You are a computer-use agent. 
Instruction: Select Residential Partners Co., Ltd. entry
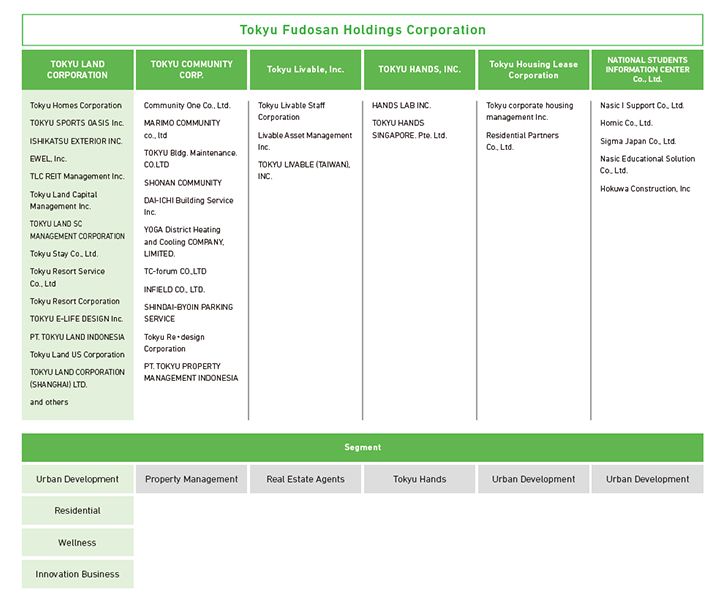[x=522, y=141]
